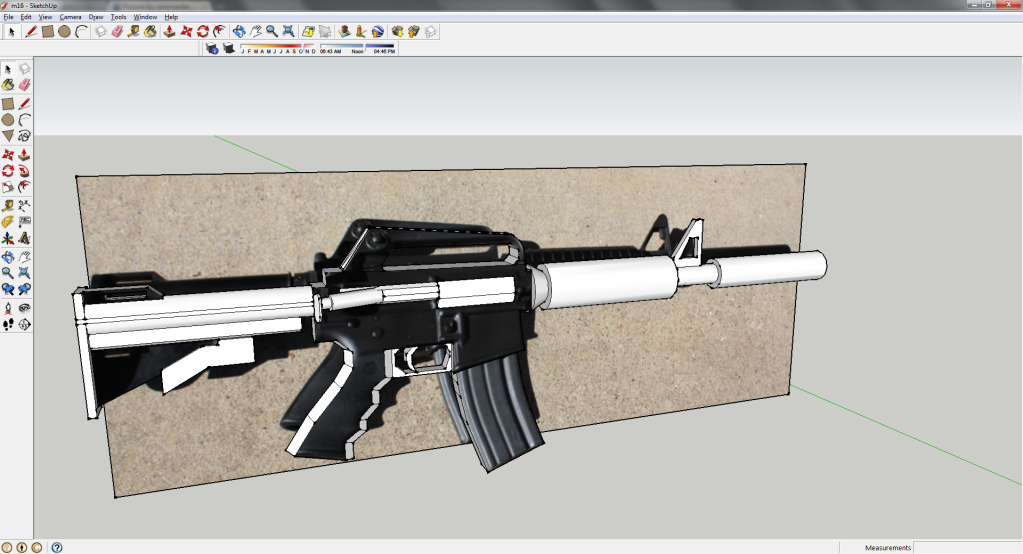The height and width of the screenshot is (554, 1023).
Task: Activate Tape Measure in top toolbar
Action: point(134,31)
